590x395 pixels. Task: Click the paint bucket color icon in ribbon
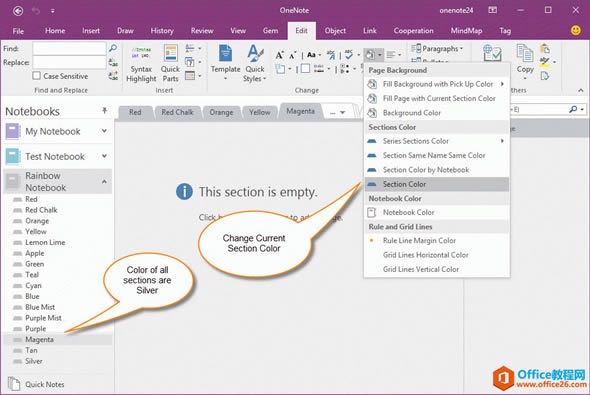(x=370, y=55)
